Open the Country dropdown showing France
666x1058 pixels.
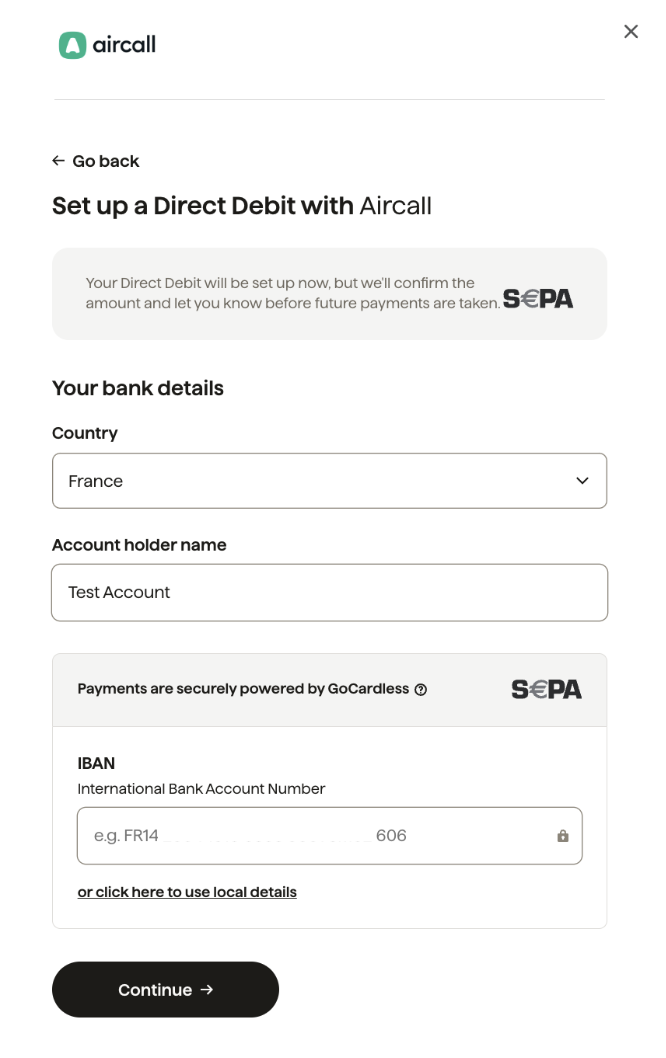329,481
